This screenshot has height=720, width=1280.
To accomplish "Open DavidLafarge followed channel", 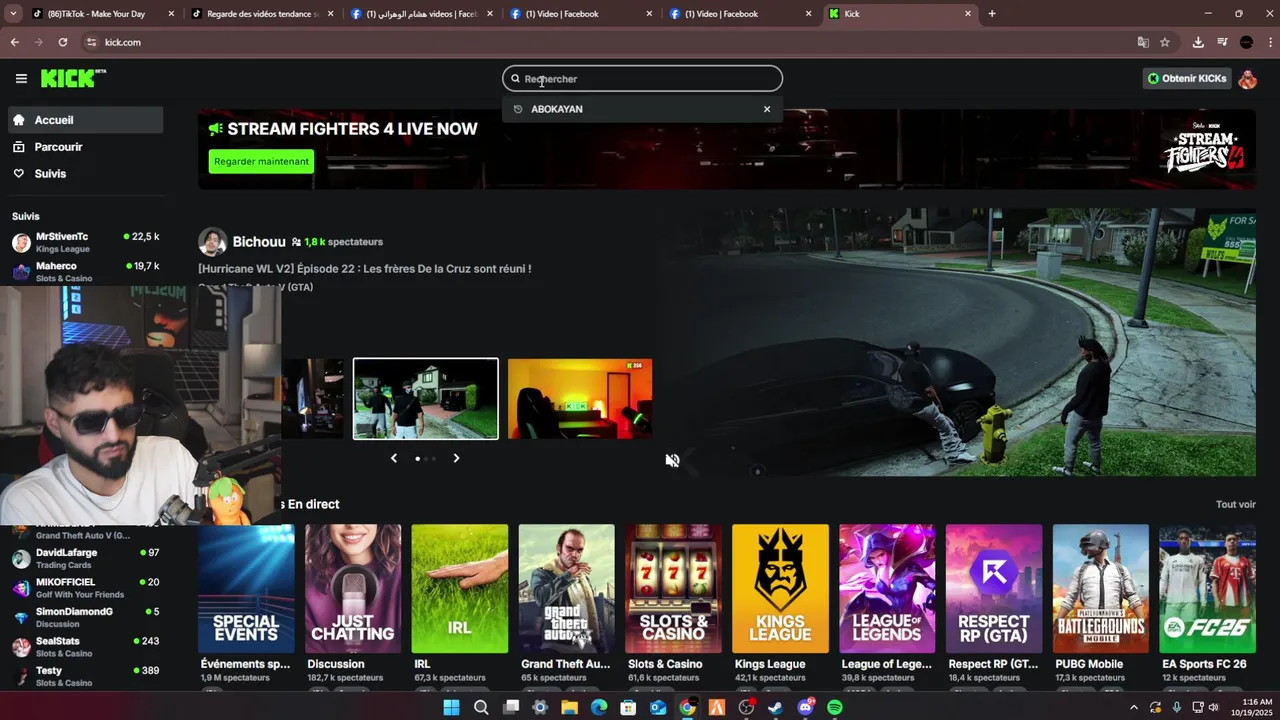I will pos(85,558).
